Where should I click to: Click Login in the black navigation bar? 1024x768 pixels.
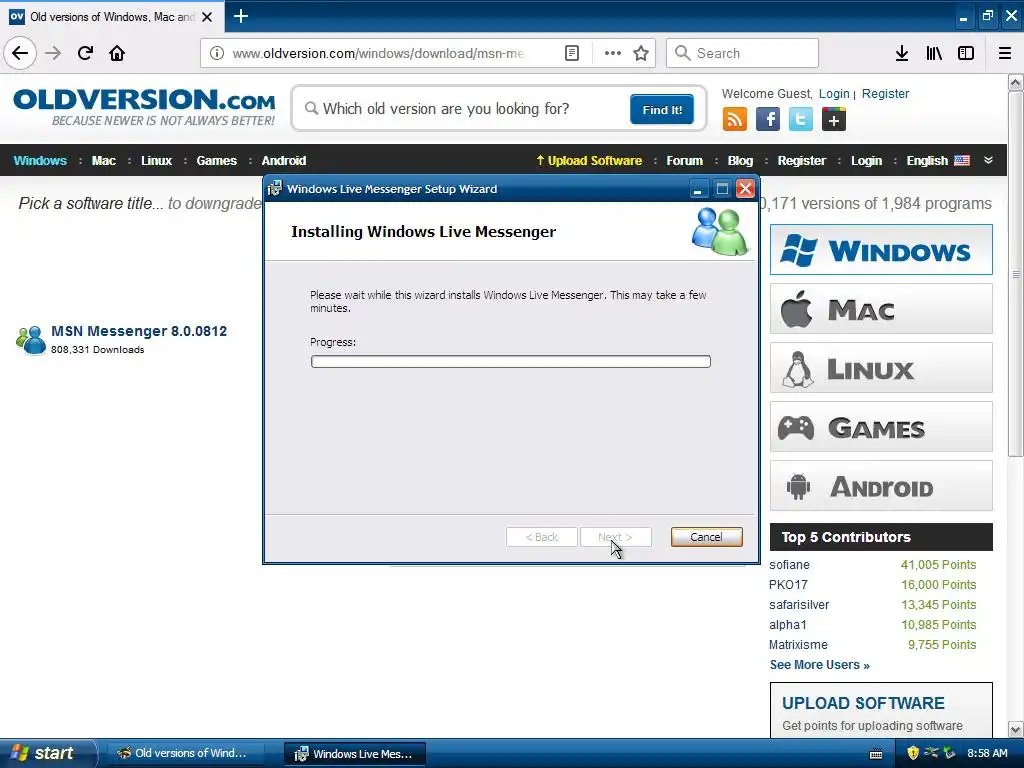[x=866, y=161]
